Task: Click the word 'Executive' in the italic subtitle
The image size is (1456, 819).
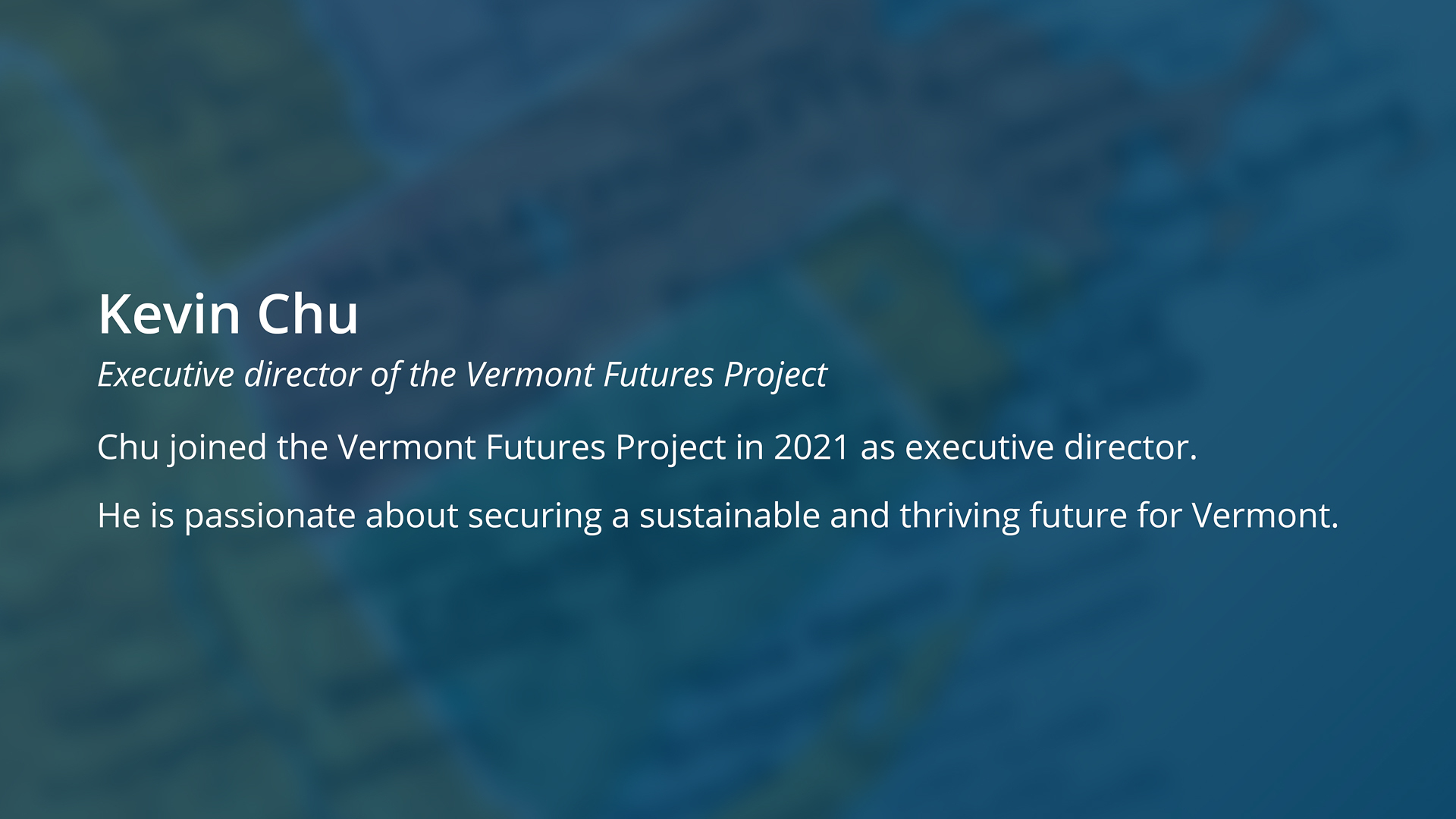Action: click(166, 375)
